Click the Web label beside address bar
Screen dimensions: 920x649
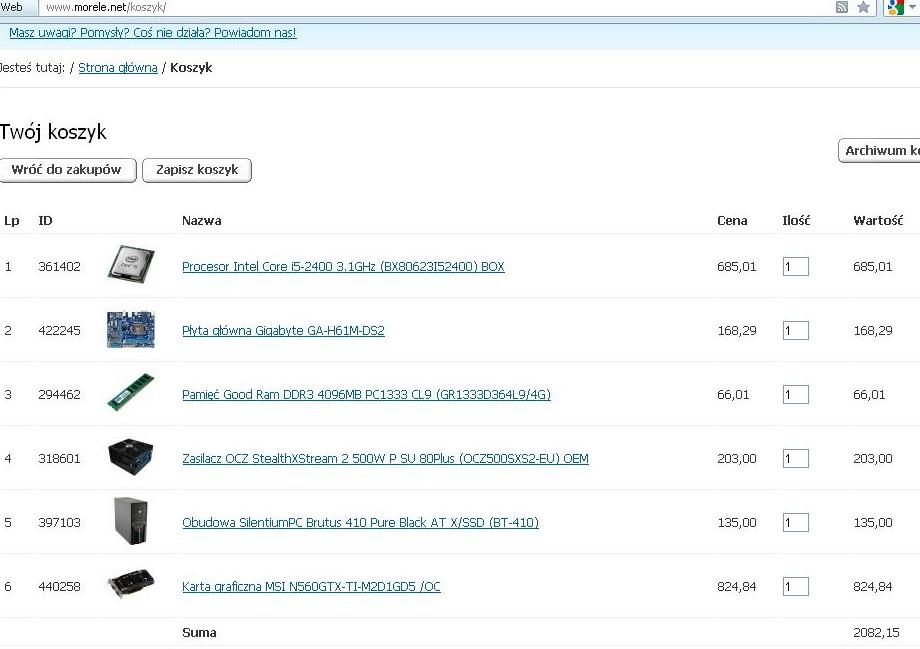pyautogui.click(x=11, y=7)
